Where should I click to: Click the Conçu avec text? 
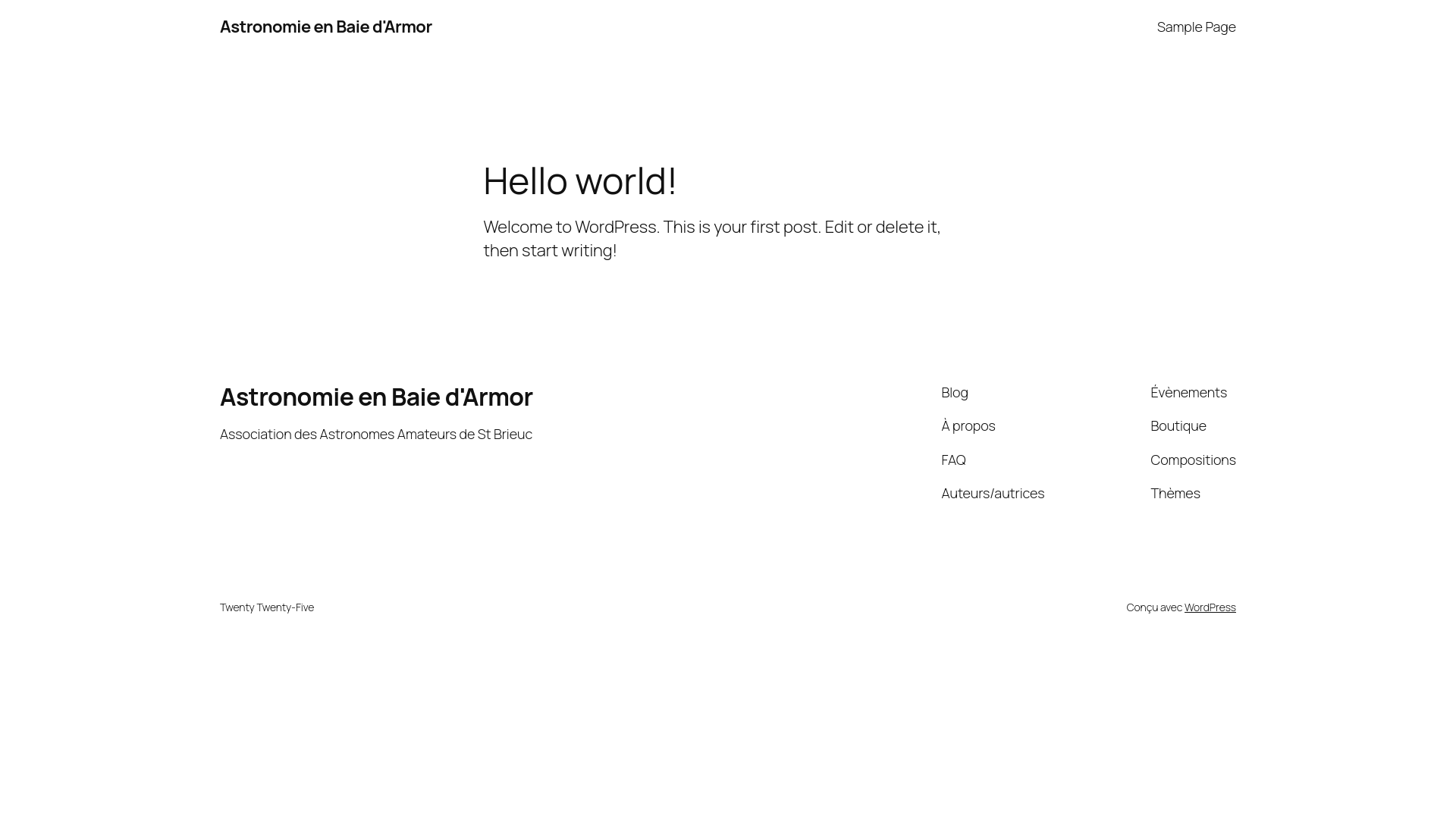[1153, 607]
